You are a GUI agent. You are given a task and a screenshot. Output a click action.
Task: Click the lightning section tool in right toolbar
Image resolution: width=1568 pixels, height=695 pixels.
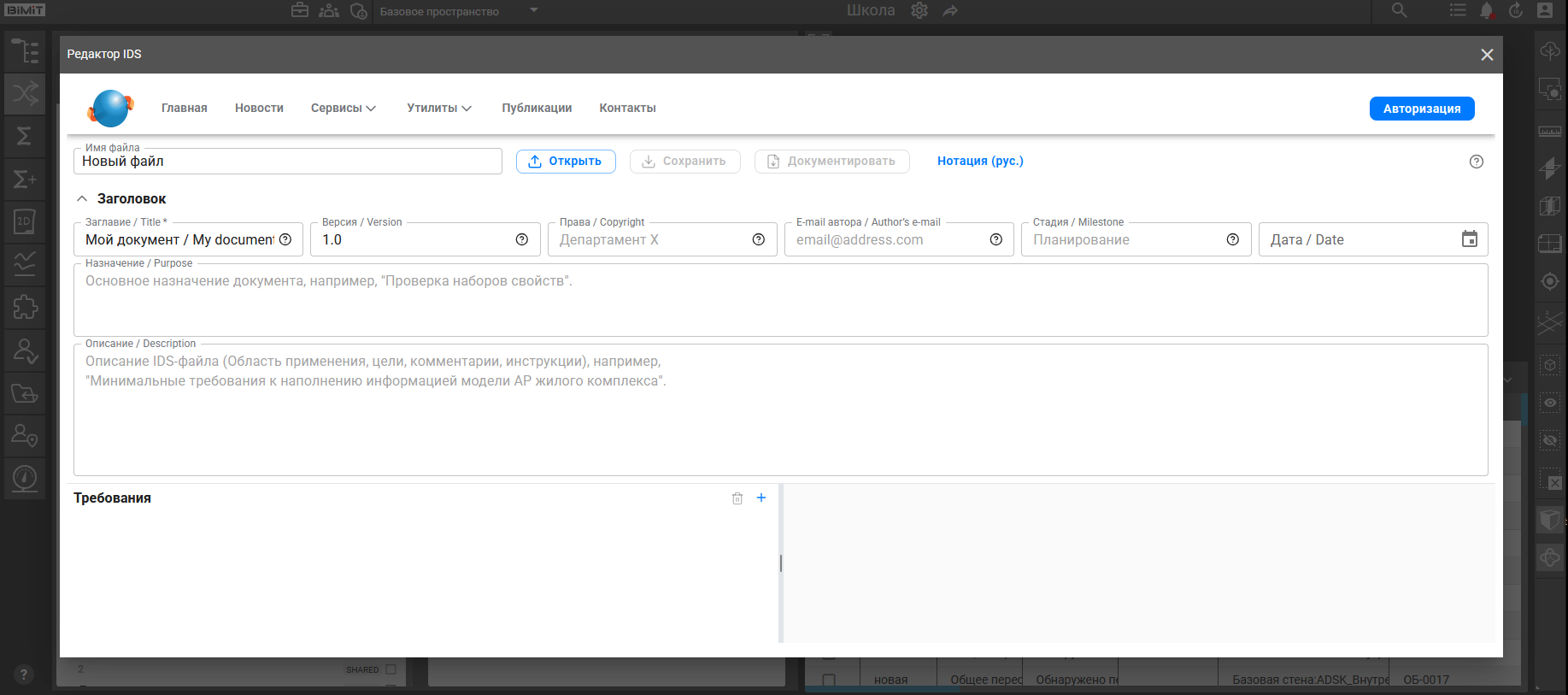[x=1550, y=168]
